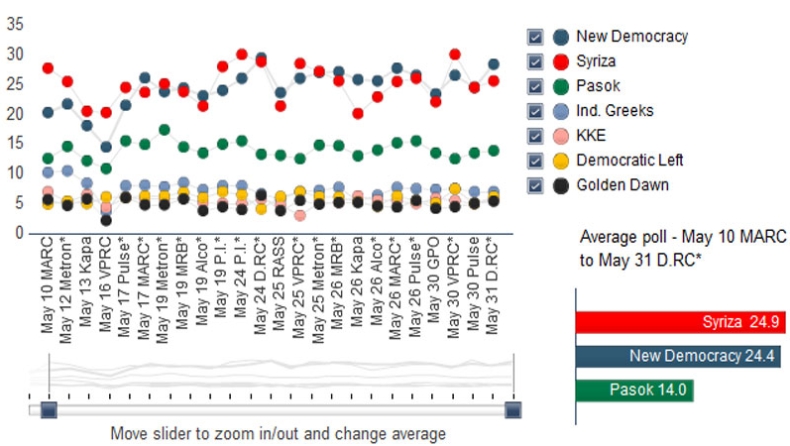The image size is (790, 446).
Task: Toggle the Ind. Greeks checkbox
Action: click(x=535, y=111)
